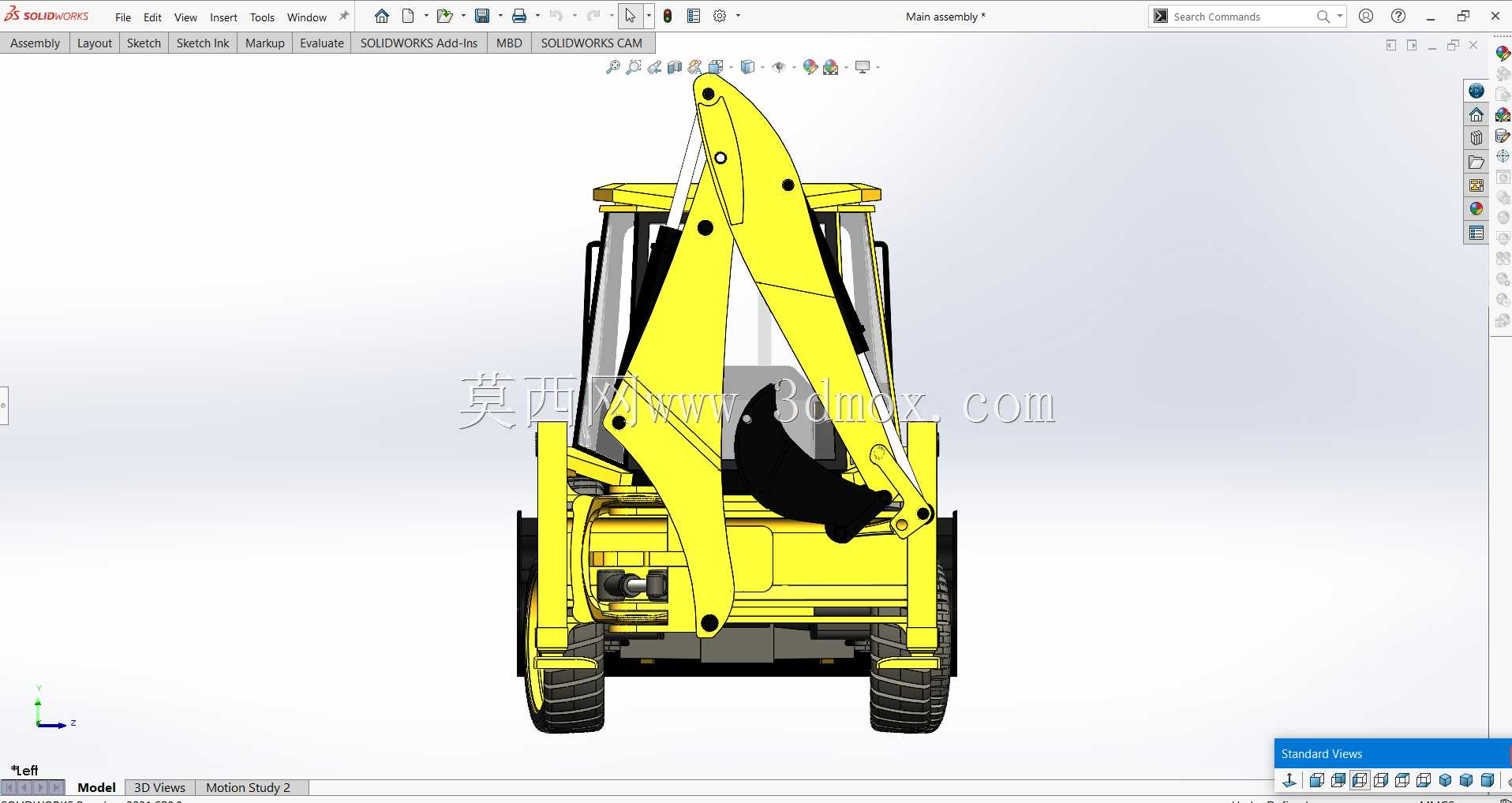Switch to Right standard view
Image resolution: width=1512 pixels, height=803 pixels.
1381,780
